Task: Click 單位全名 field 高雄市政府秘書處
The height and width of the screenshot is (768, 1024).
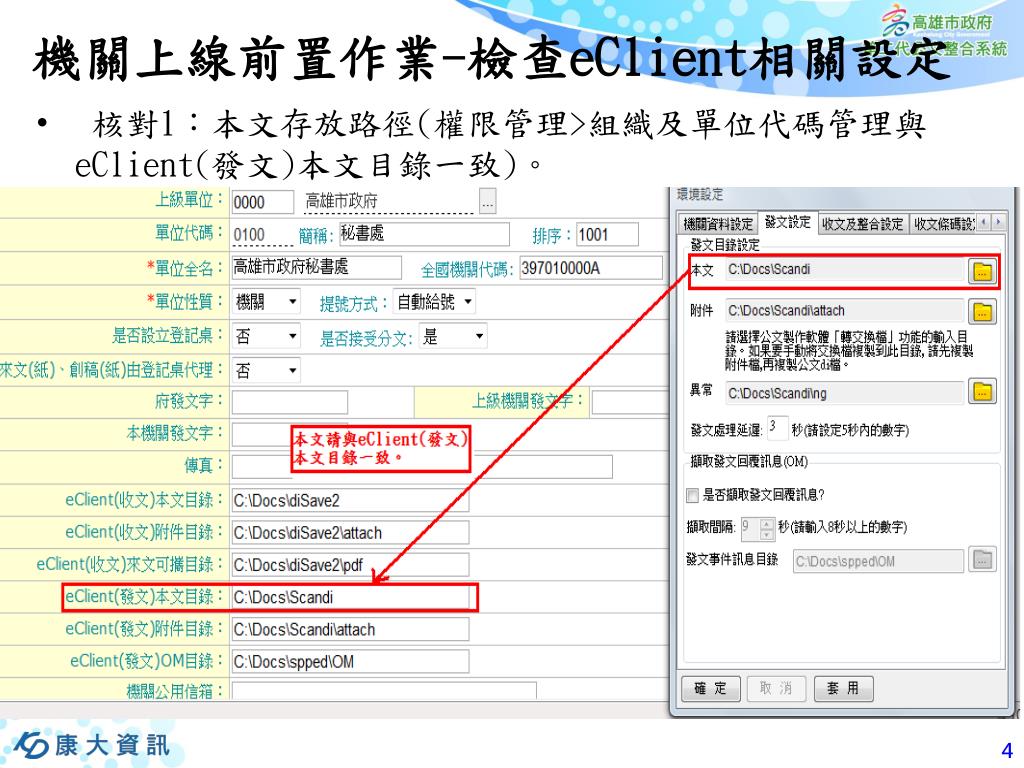Action: click(316, 267)
